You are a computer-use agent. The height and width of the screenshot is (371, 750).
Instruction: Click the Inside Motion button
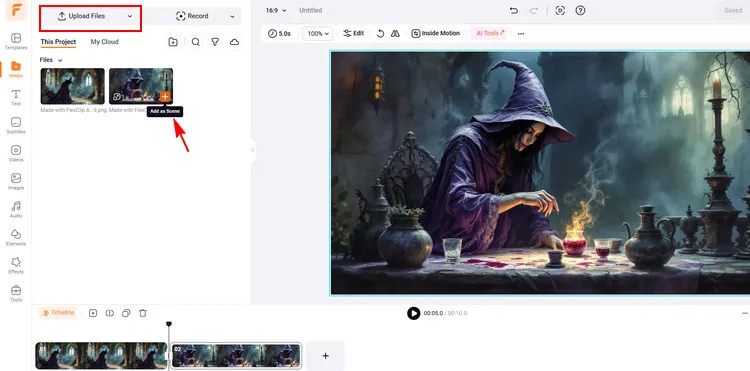click(x=435, y=33)
